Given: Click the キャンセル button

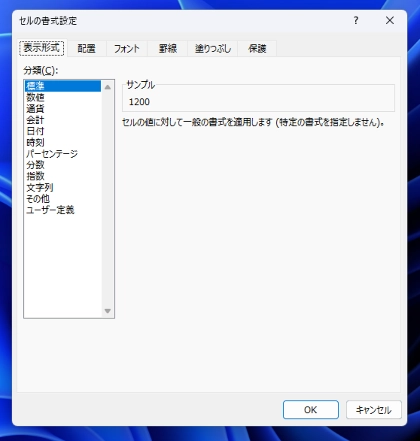Looking at the screenshot, I should click(x=374, y=410).
